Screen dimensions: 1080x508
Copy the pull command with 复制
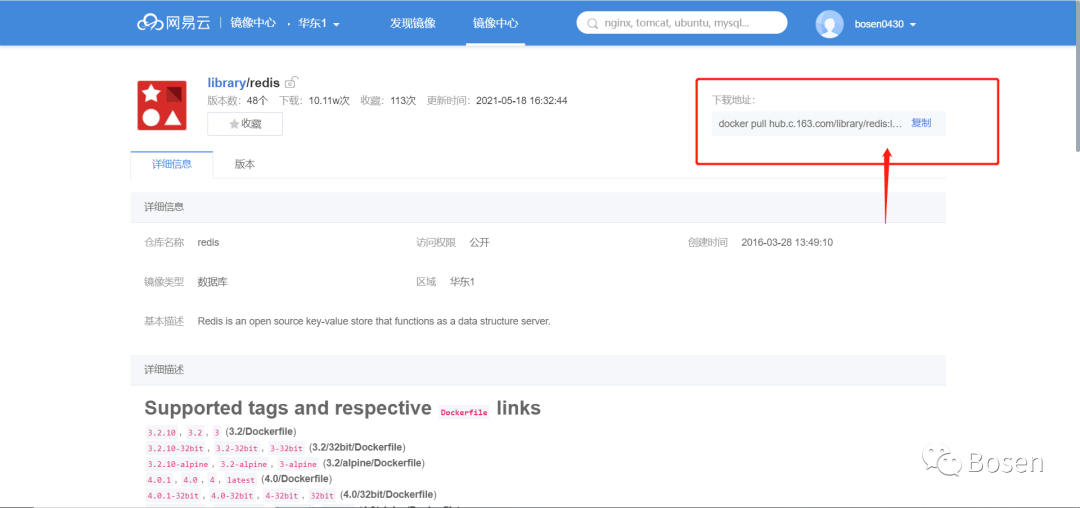click(921, 123)
